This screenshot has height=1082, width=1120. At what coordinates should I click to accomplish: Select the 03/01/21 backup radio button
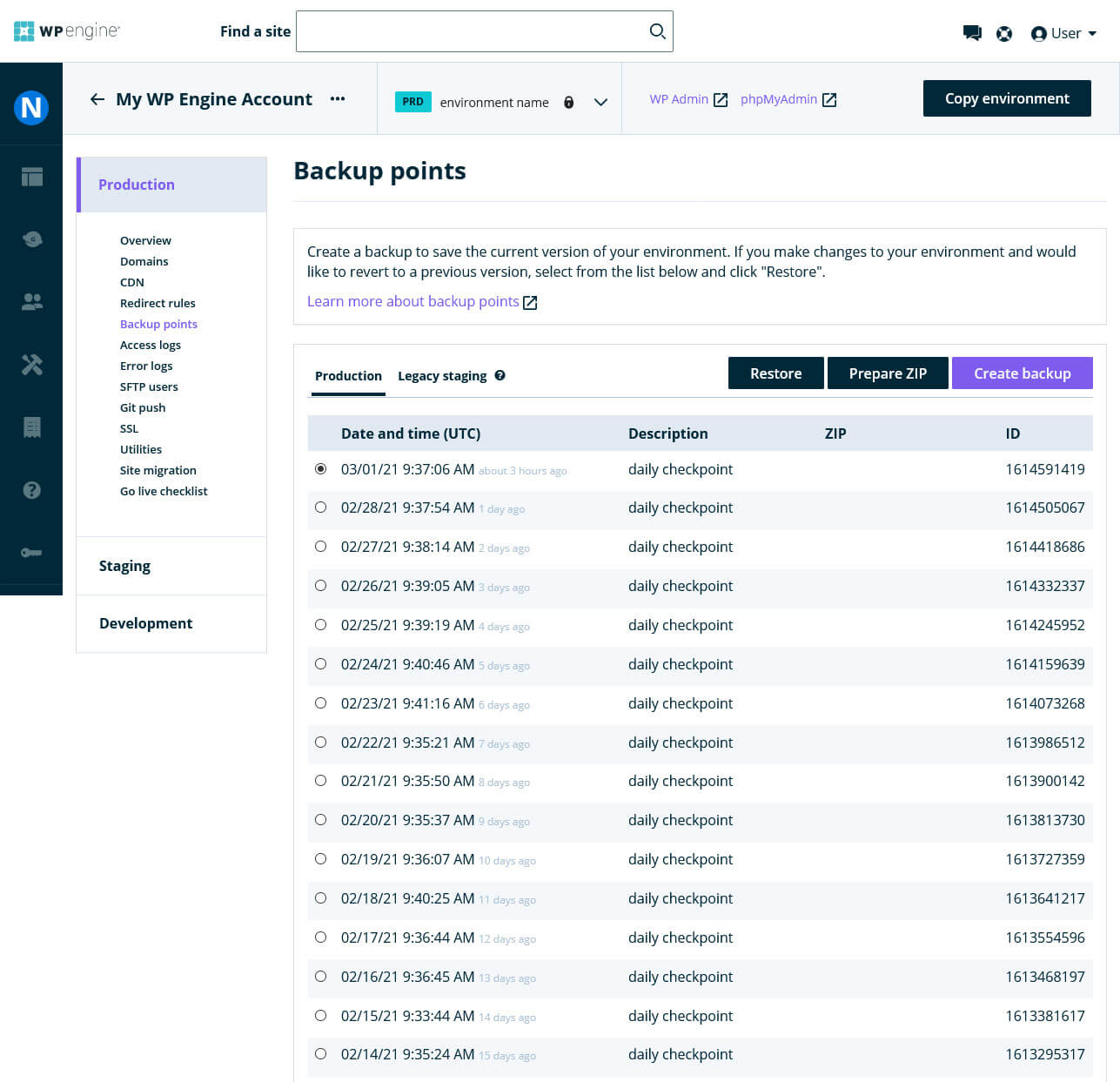point(321,469)
